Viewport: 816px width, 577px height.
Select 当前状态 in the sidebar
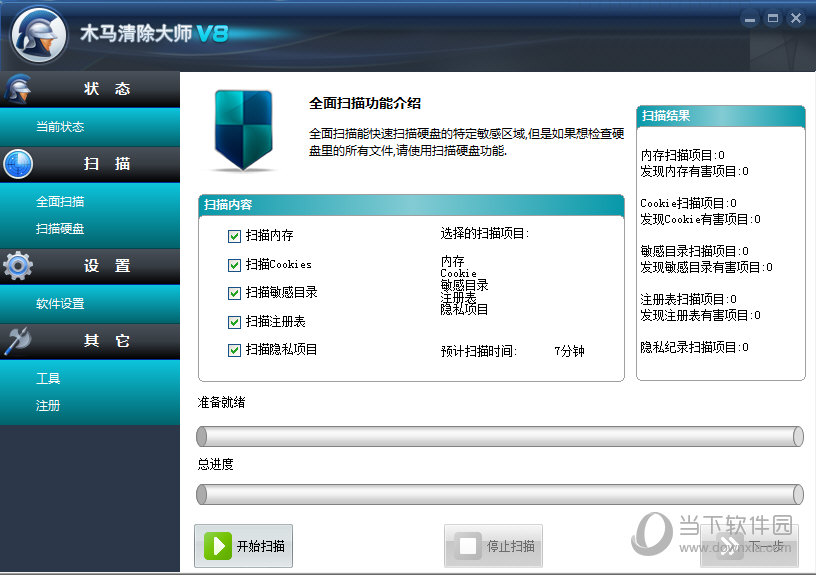click(60, 126)
